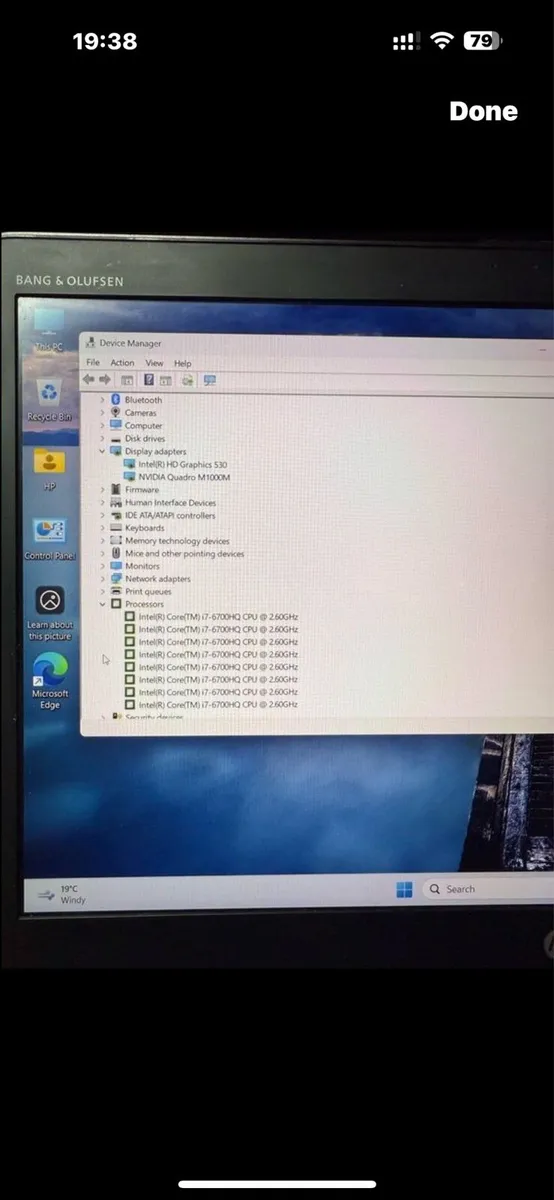Open the Help menu in Device Manager
The image size is (554, 1200).
point(182,363)
